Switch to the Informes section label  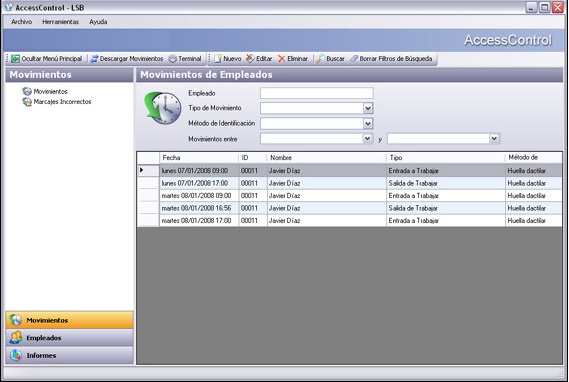pyautogui.click(x=41, y=356)
